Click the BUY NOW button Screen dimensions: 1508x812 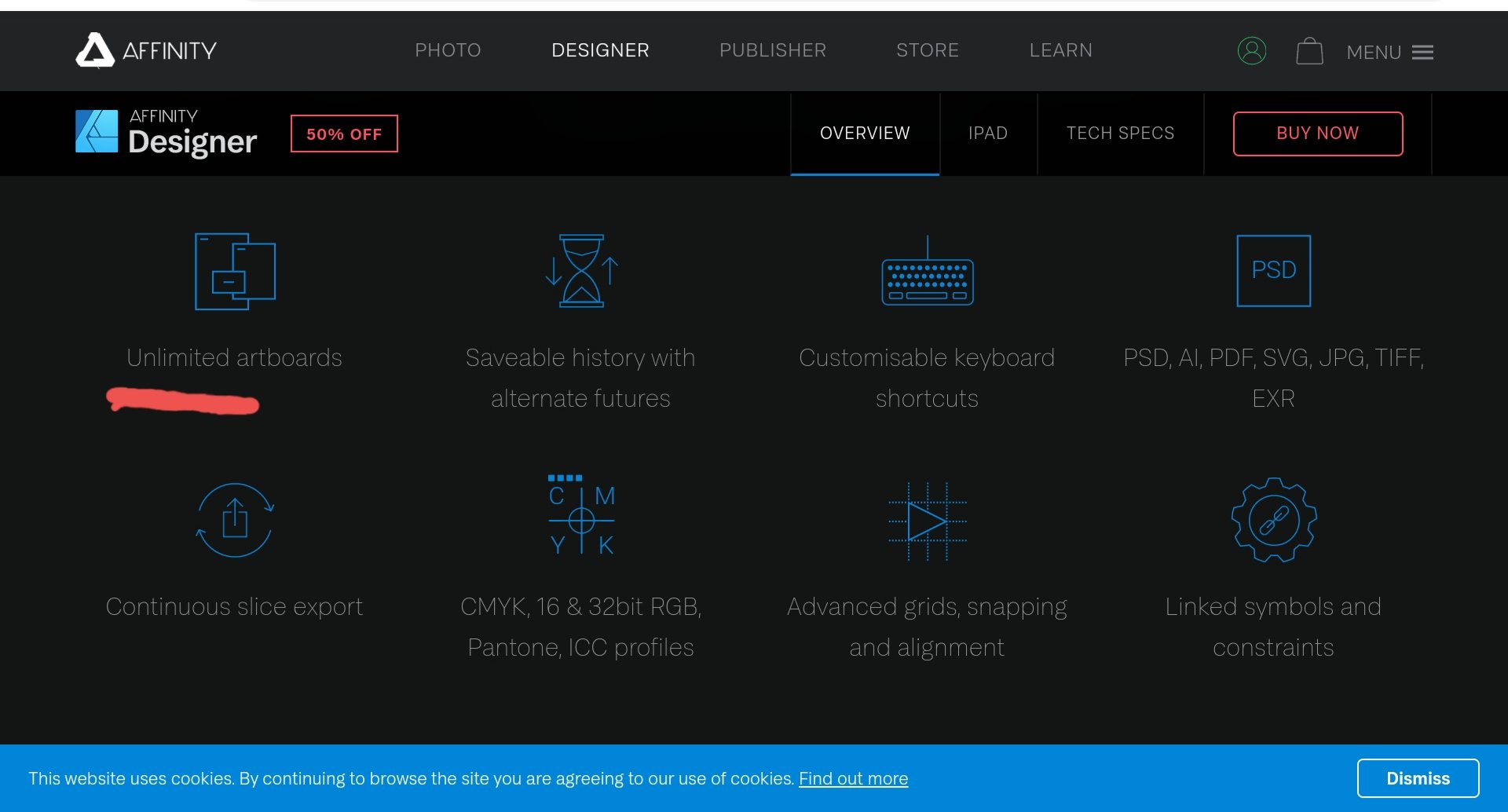tap(1318, 134)
